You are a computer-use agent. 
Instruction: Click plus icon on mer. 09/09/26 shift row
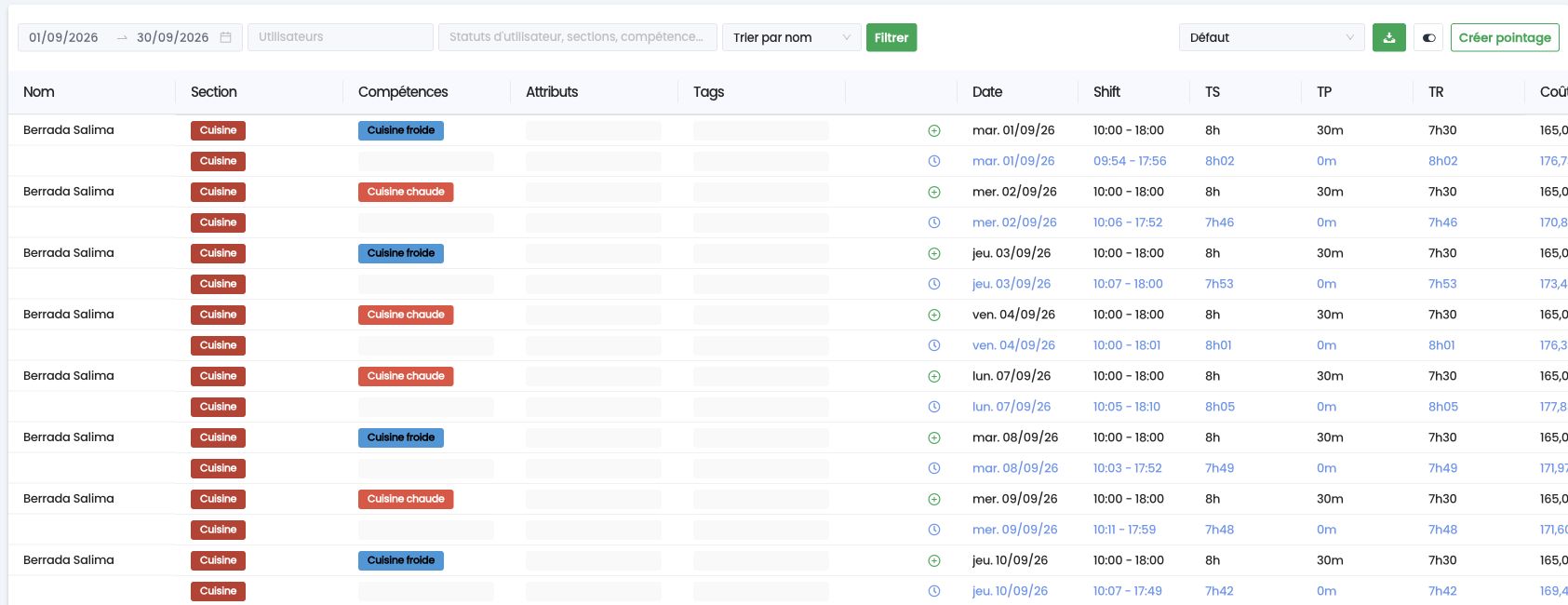[934, 500]
